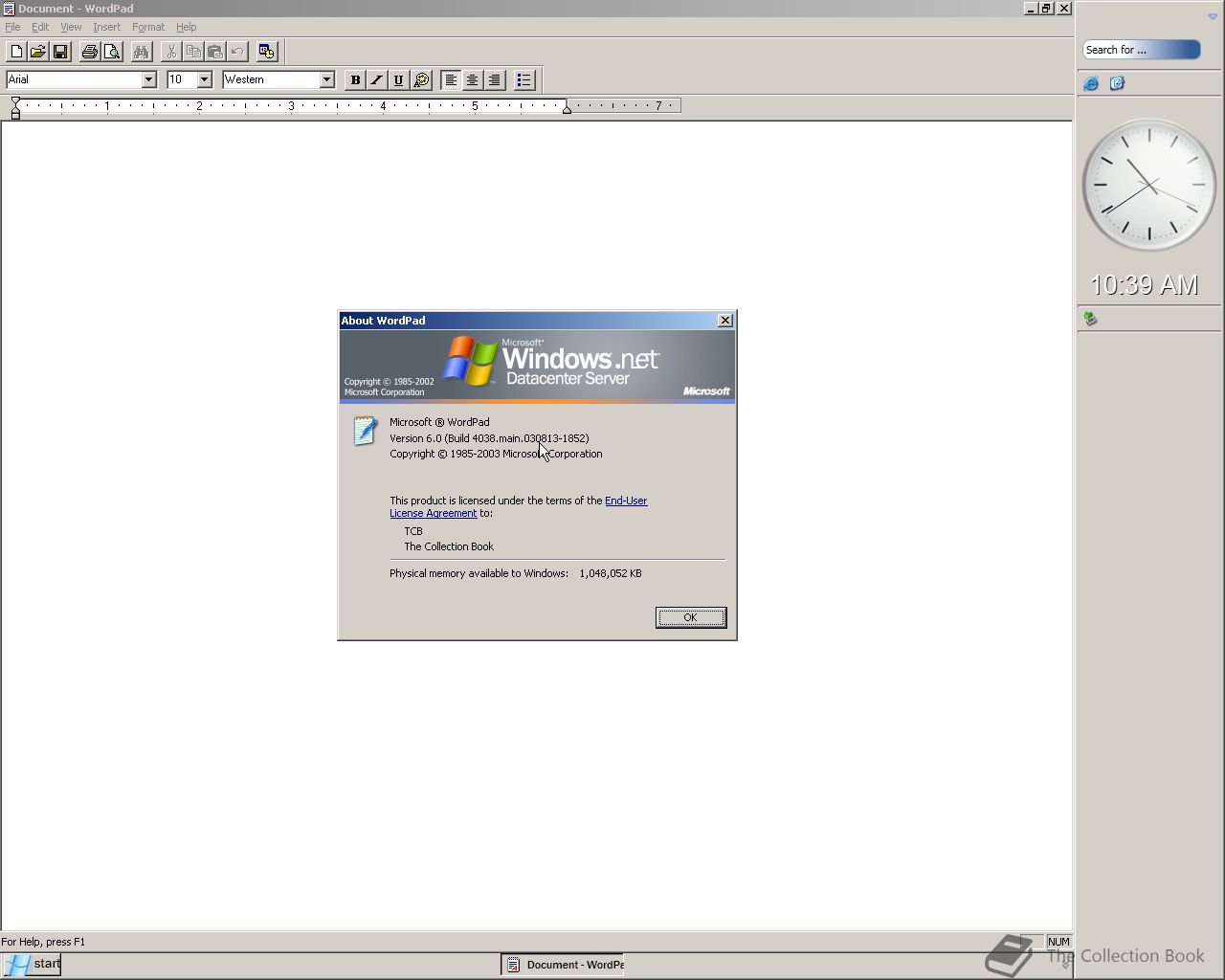Image resolution: width=1225 pixels, height=980 pixels.
Task: Expand the Western script dropdown
Action: click(326, 79)
